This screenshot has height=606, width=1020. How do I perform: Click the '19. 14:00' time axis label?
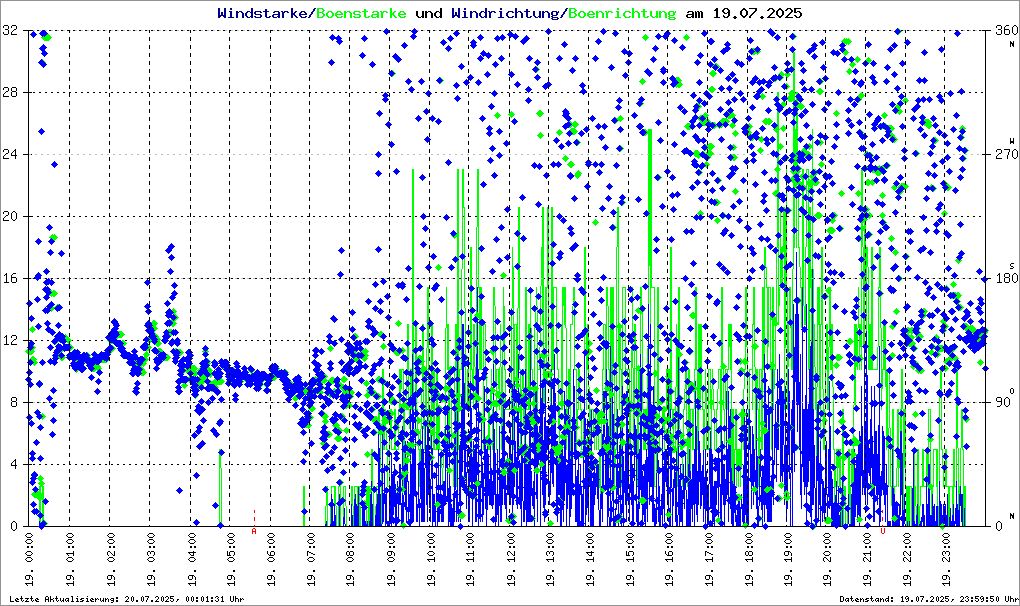click(x=589, y=559)
